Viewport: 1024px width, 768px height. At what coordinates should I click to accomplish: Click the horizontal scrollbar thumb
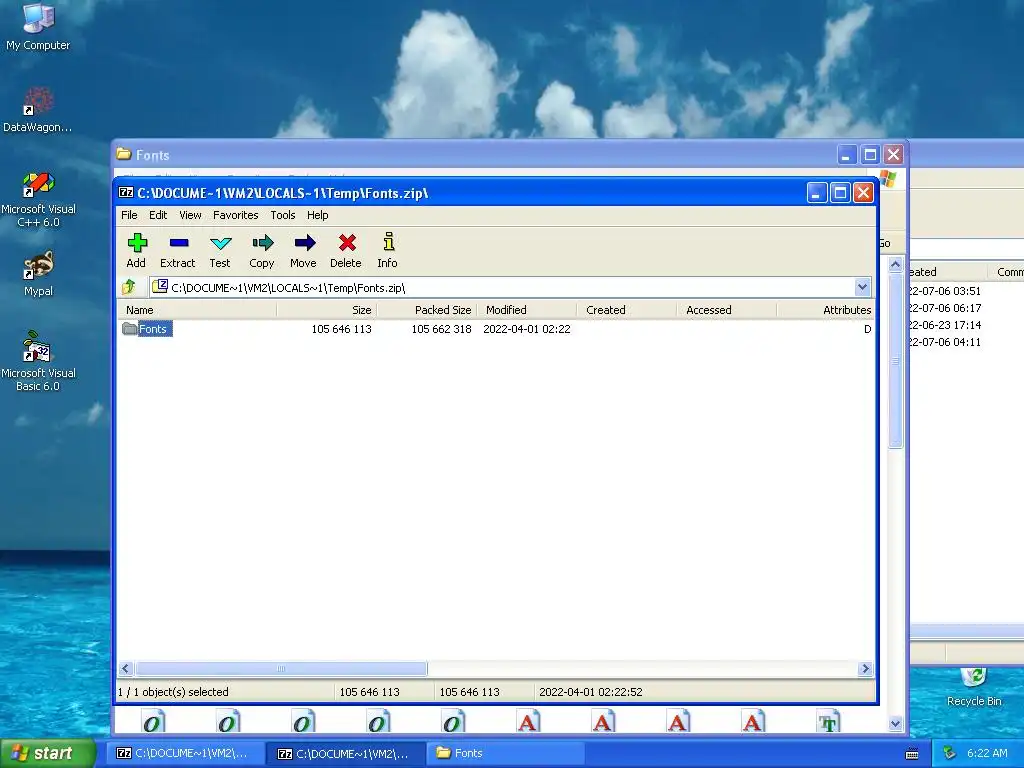[x=281, y=668]
